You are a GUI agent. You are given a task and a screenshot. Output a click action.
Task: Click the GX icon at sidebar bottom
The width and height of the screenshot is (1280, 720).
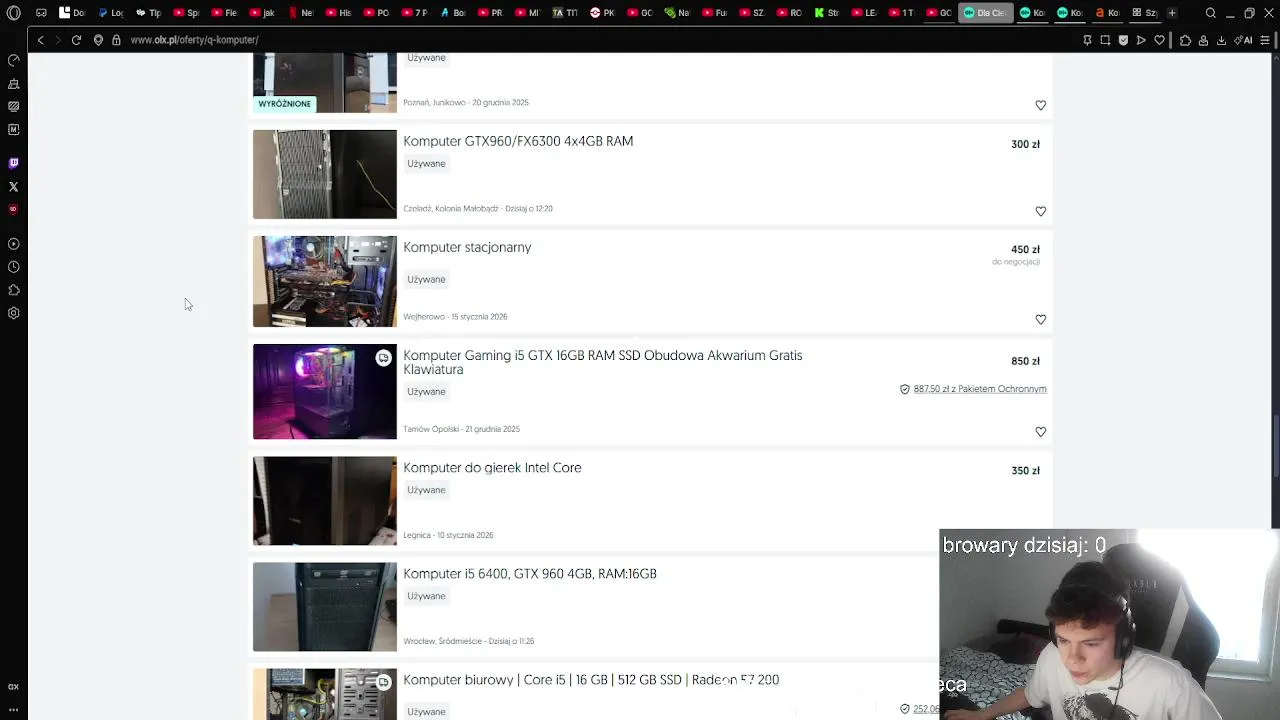click(x=13, y=687)
